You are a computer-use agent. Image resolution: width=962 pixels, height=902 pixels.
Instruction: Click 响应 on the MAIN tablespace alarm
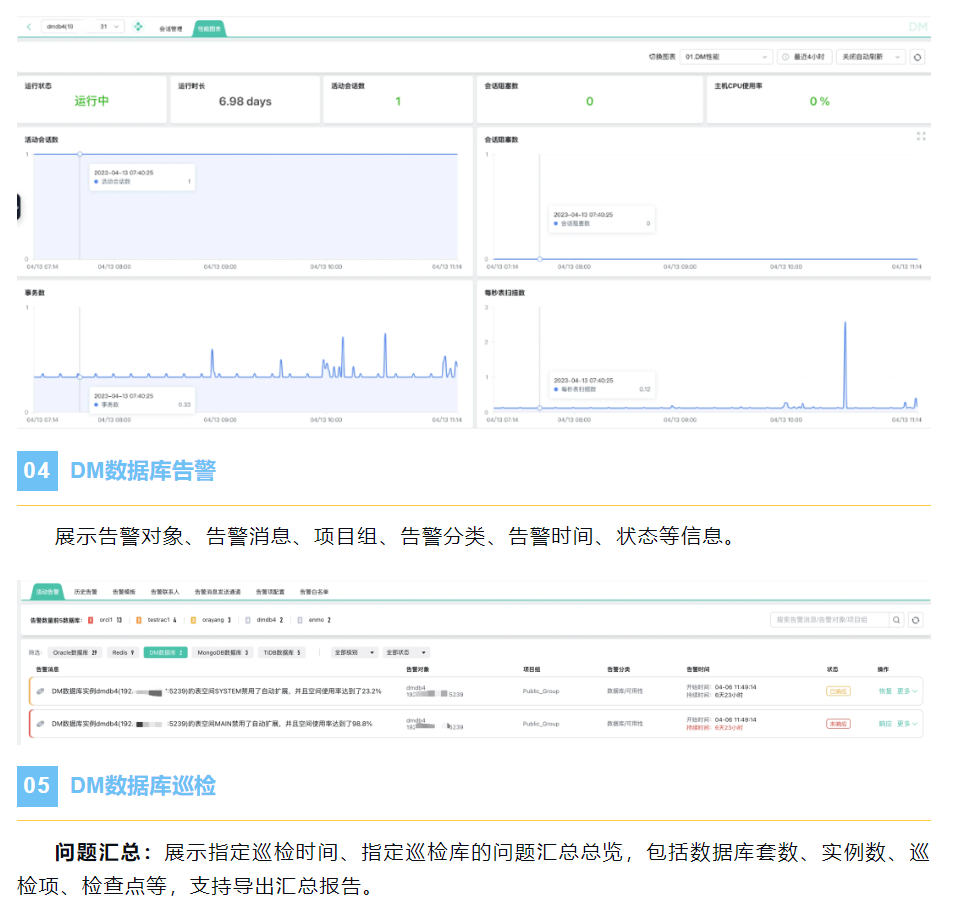(884, 723)
